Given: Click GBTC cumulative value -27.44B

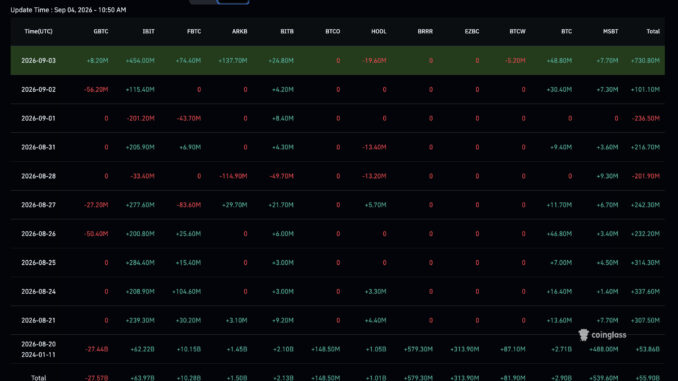Looking at the screenshot, I should (96, 349).
